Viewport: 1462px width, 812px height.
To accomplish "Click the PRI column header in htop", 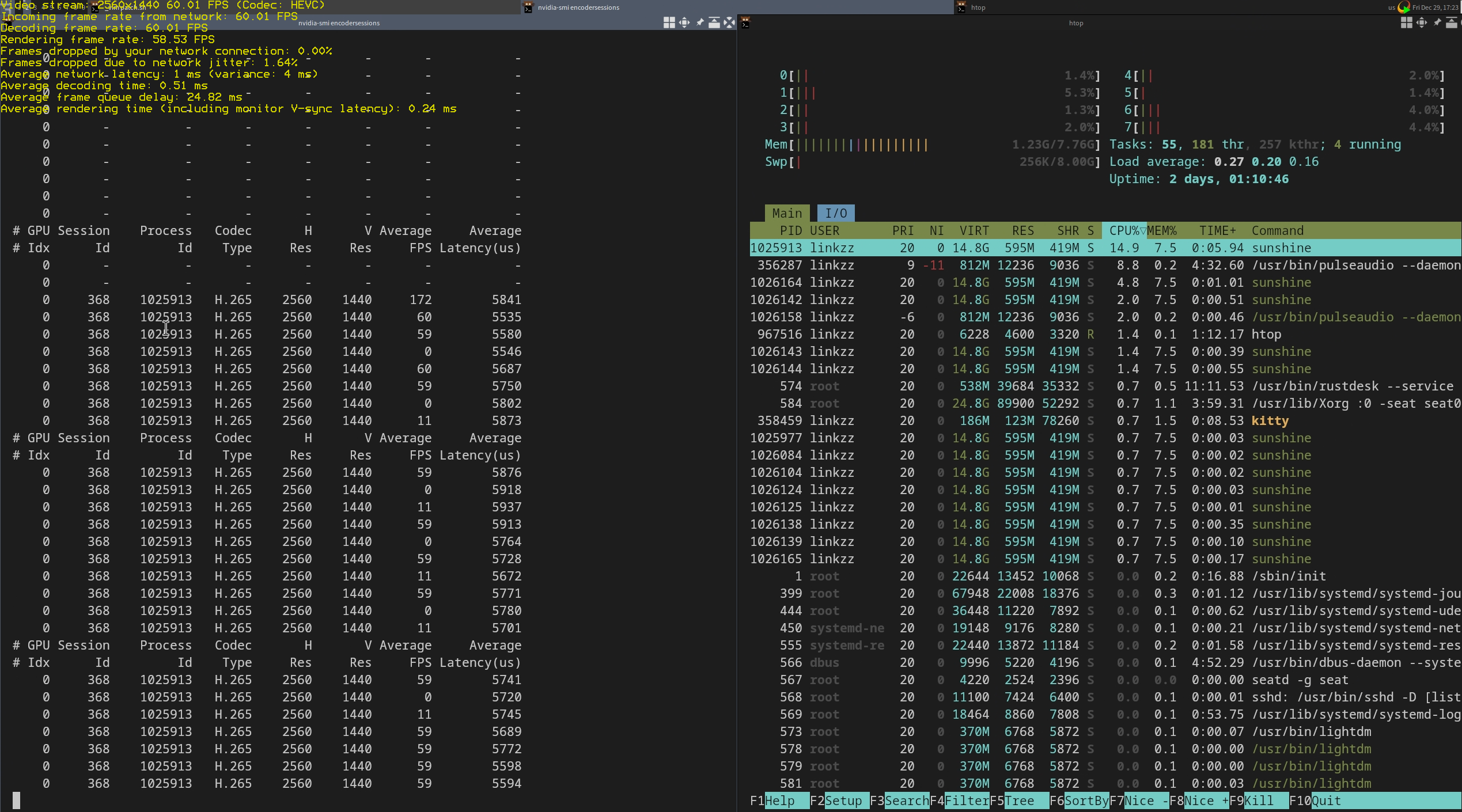I will (903, 230).
